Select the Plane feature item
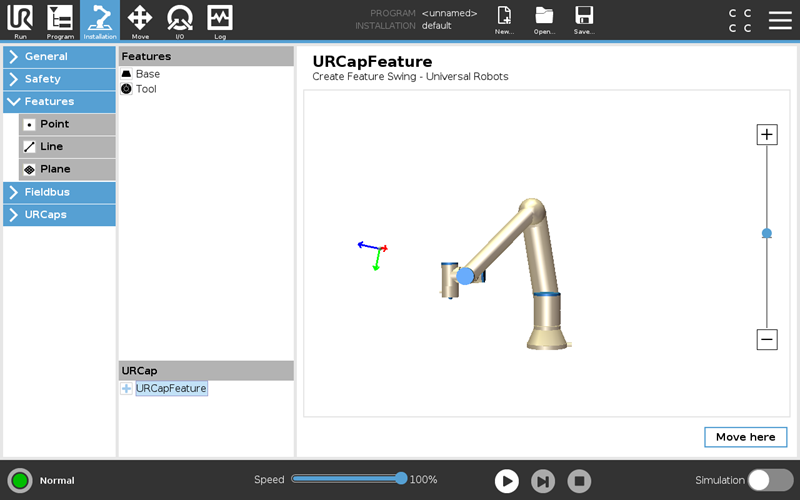 coord(67,170)
